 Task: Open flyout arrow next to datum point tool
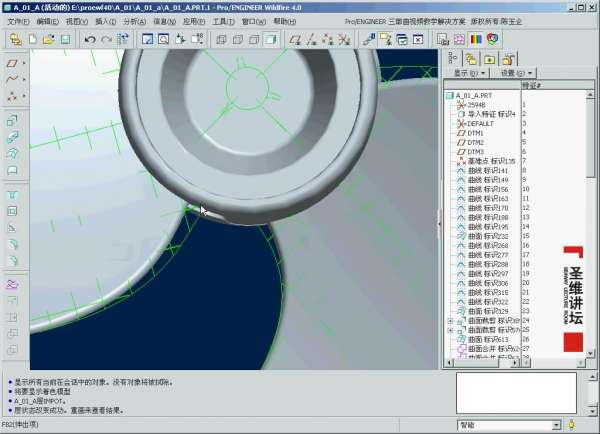pyautogui.click(x=24, y=96)
